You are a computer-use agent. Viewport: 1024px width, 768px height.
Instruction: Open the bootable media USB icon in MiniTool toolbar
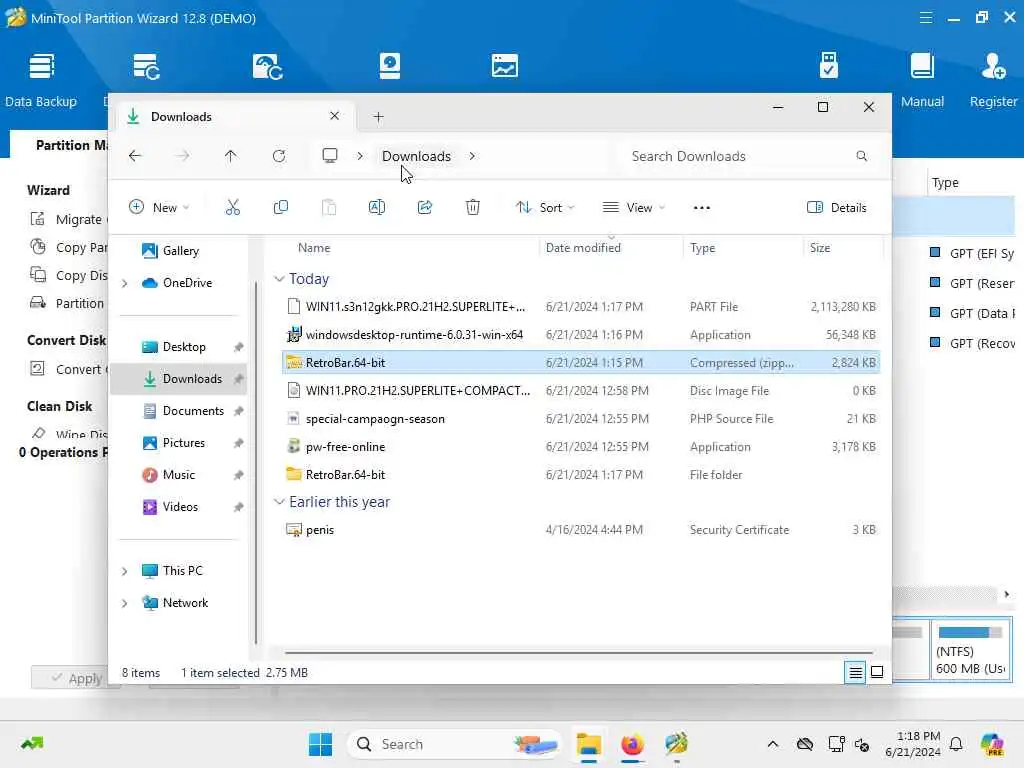tap(828, 65)
